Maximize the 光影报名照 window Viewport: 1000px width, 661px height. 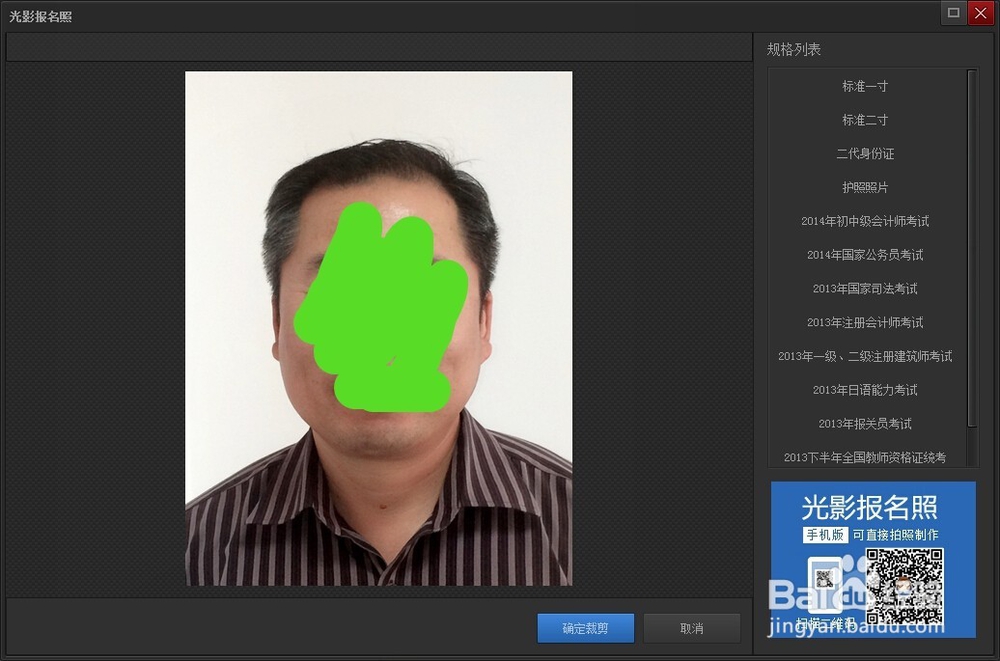[x=953, y=13]
